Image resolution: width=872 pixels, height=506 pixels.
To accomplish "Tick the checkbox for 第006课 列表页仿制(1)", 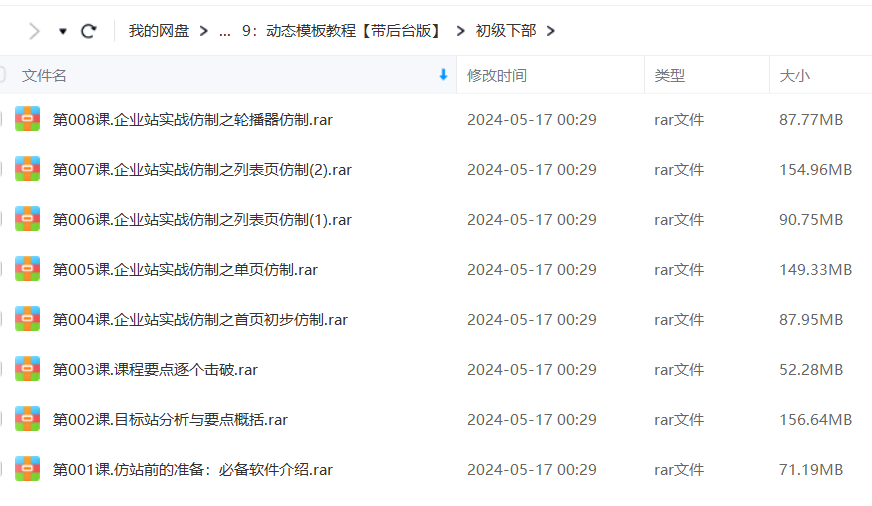I will pyautogui.click(x=2, y=219).
